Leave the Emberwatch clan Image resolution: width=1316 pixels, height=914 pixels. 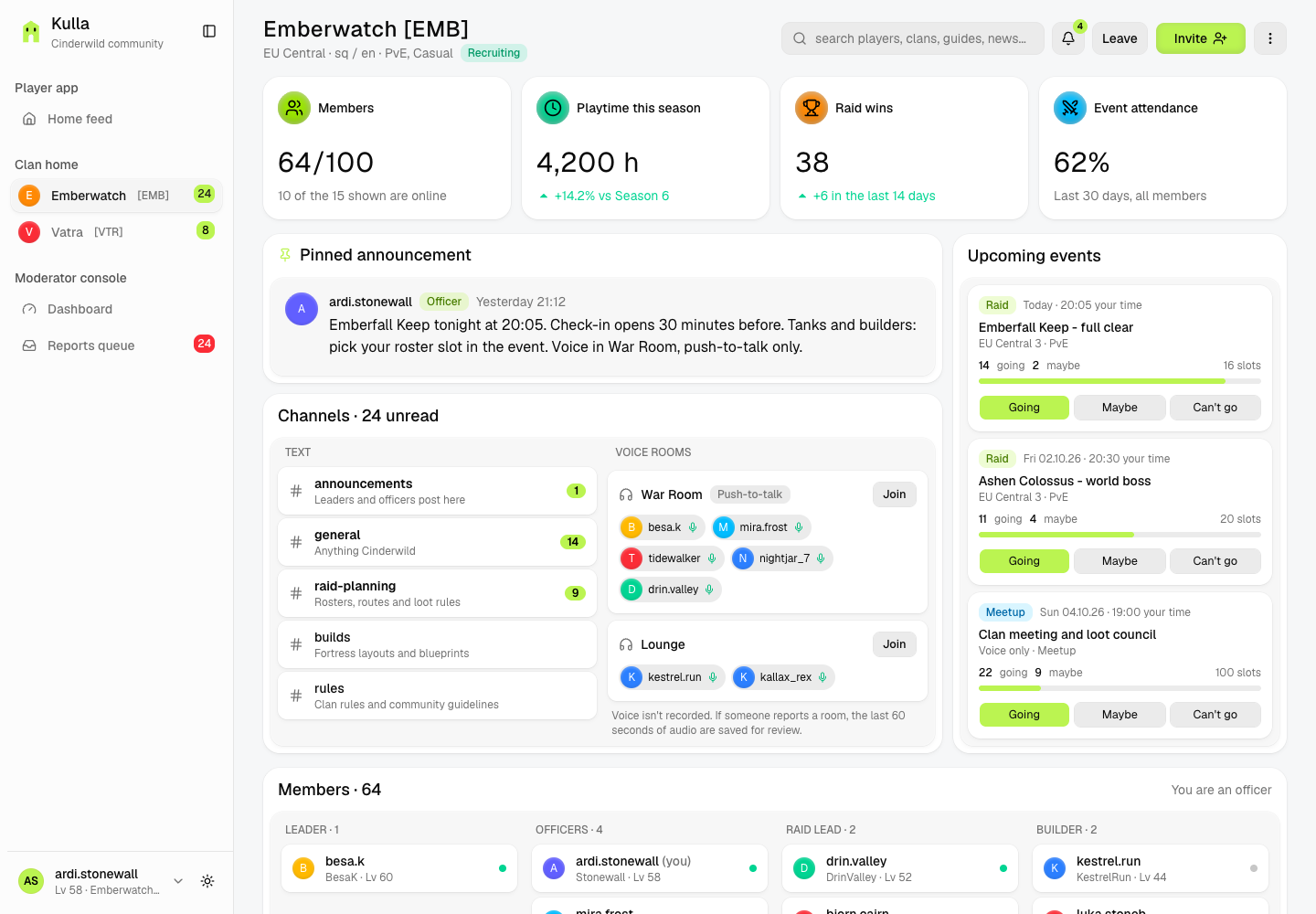[1120, 38]
